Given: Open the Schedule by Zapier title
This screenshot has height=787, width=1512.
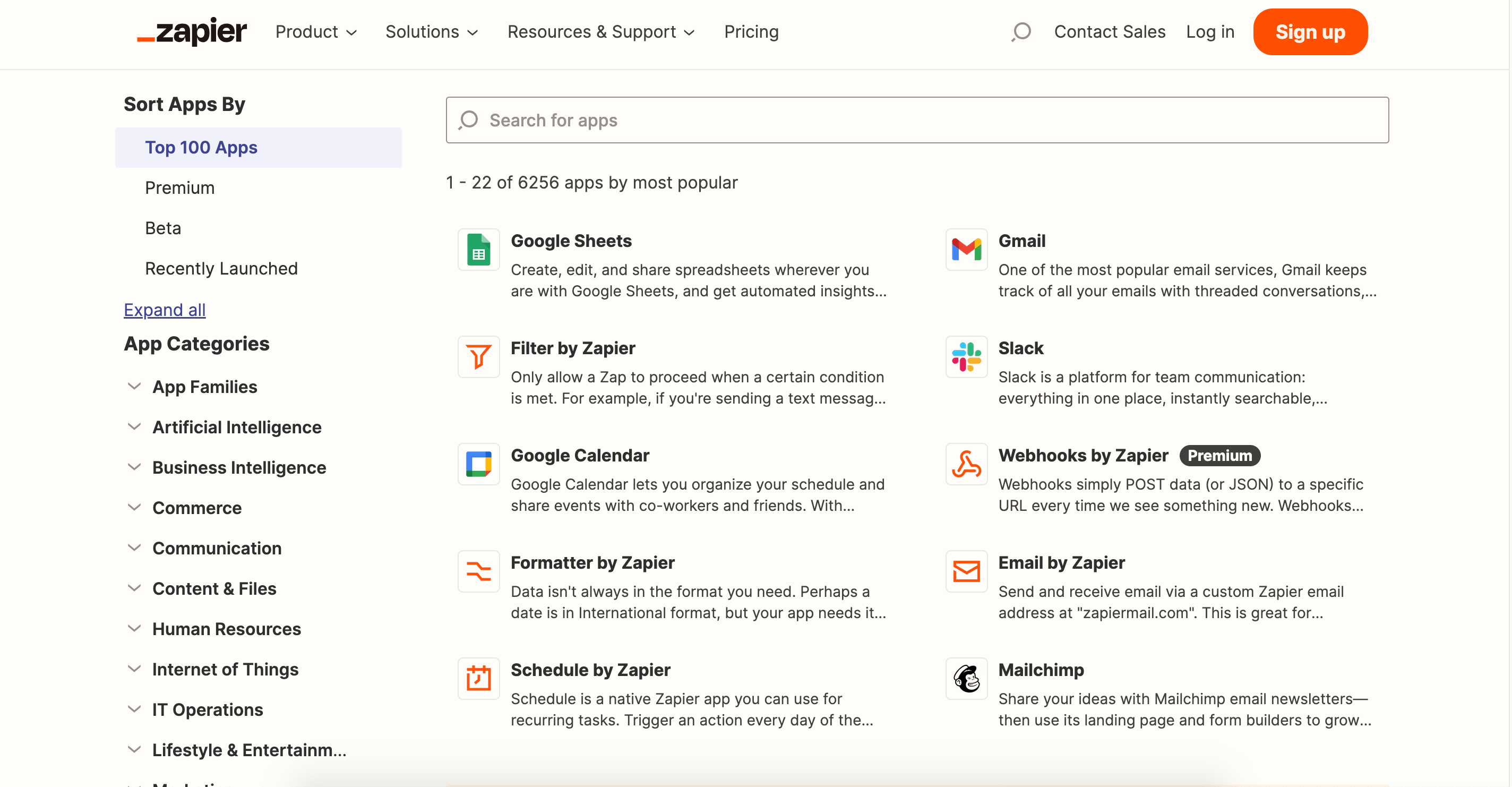Looking at the screenshot, I should (x=590, y=670).
